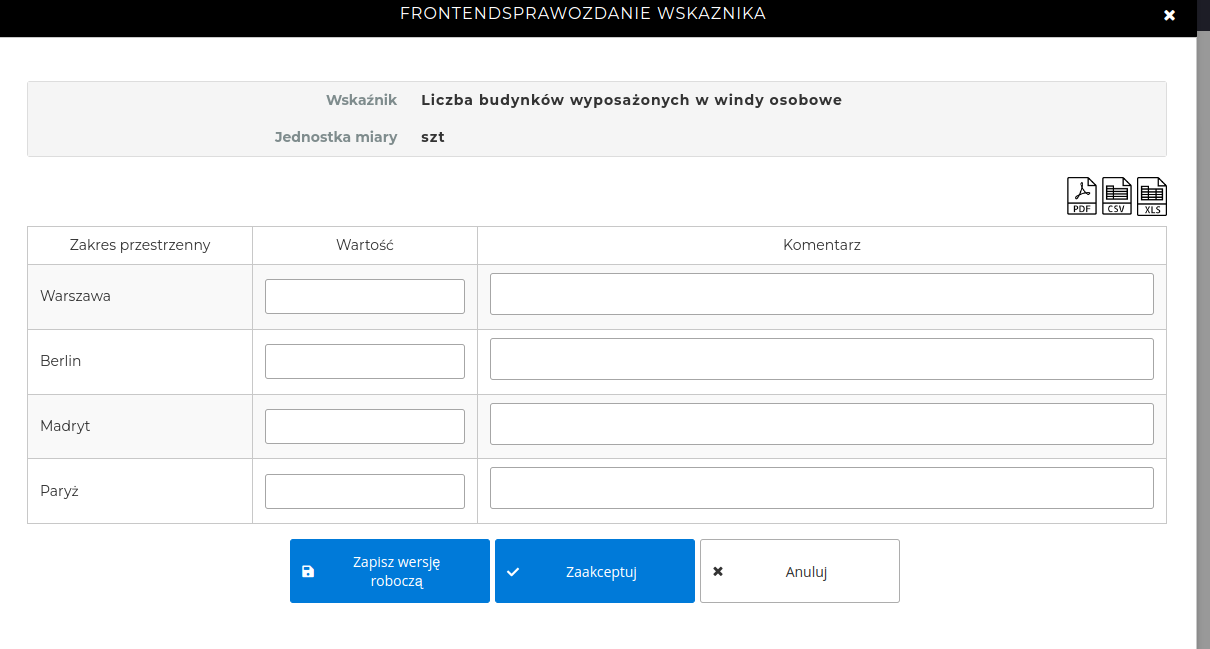This screenshot has width=1210, height=649.
Task: Focus the Komentarz field for Madryt
Action: (821, 424)
